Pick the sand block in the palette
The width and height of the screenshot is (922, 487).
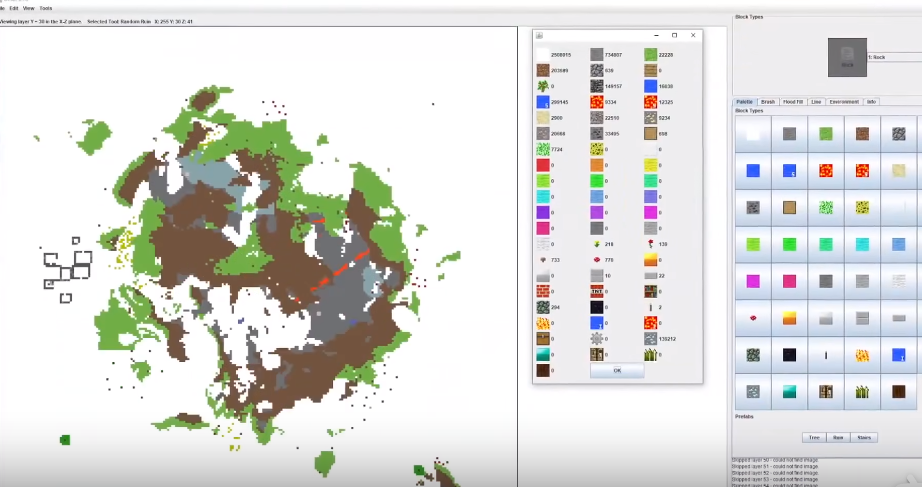point(899,171)
